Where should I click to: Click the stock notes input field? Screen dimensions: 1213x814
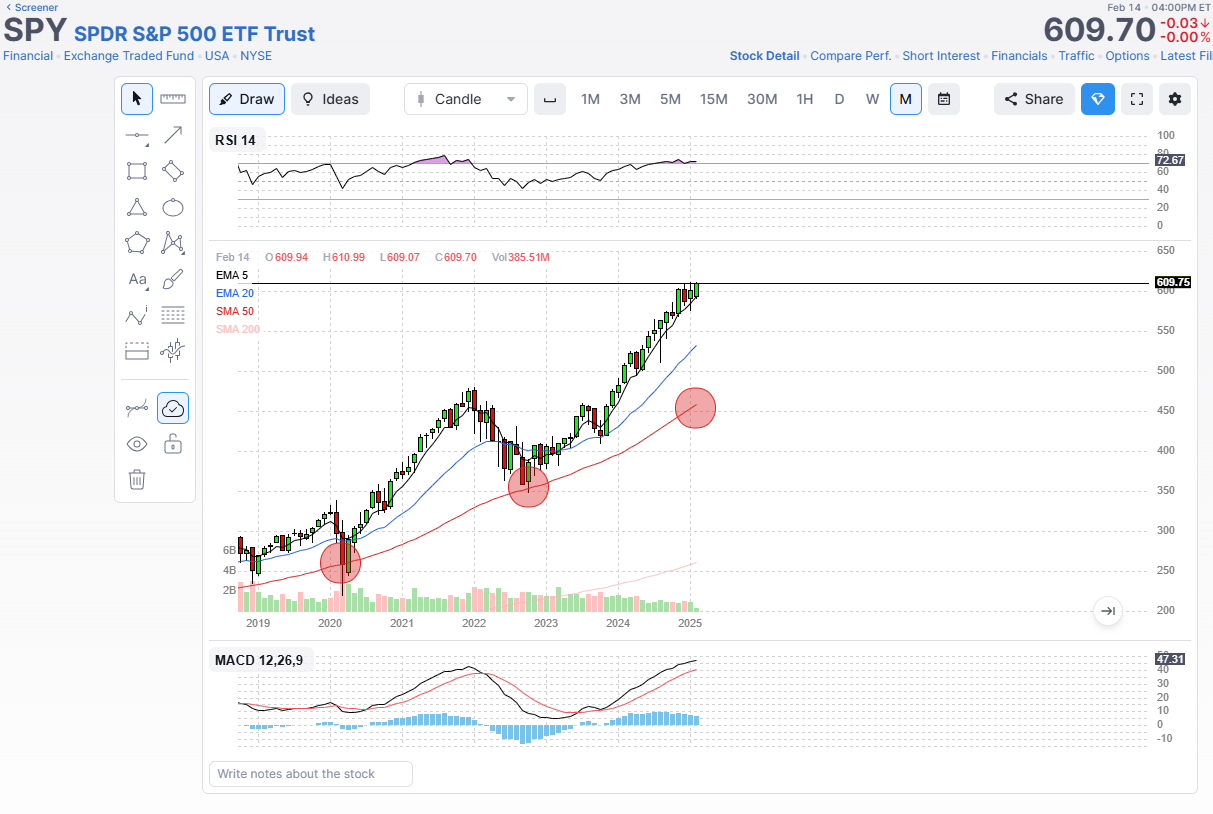click(310, 774)
